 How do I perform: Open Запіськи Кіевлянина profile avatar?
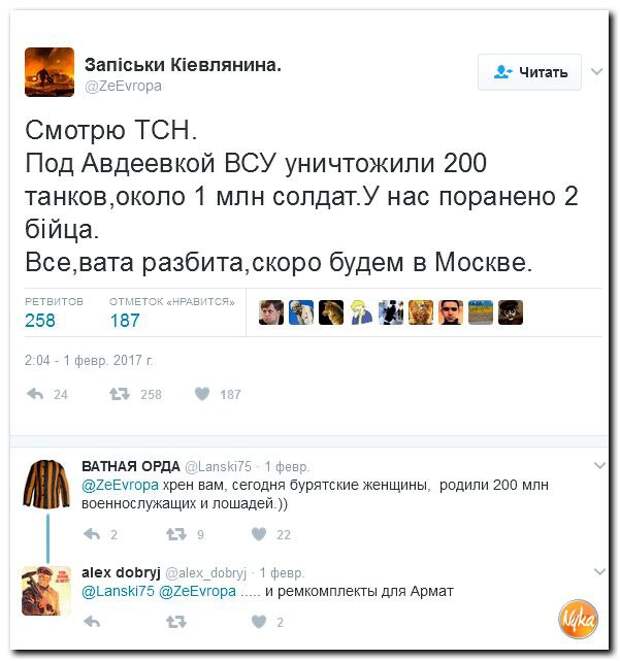(49, 72)
